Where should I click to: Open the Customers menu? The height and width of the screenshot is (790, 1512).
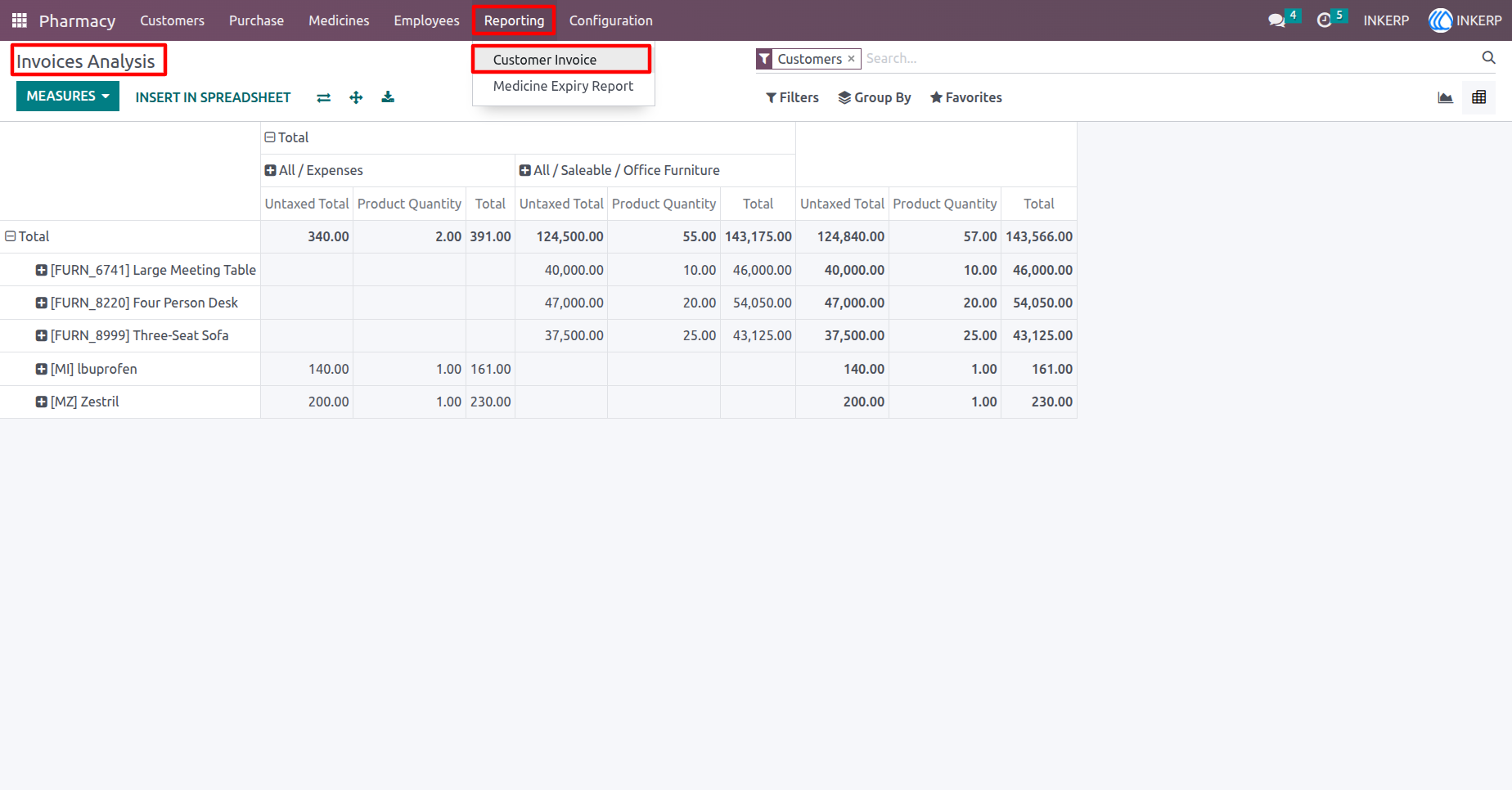[172, 20]
